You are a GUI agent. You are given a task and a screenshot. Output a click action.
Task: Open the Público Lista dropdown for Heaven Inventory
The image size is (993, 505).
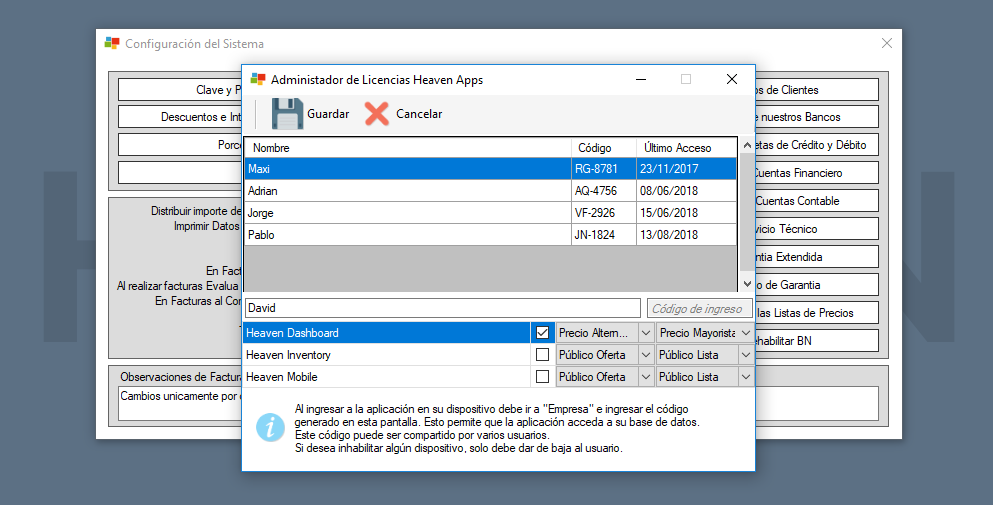tap(705, 355)
